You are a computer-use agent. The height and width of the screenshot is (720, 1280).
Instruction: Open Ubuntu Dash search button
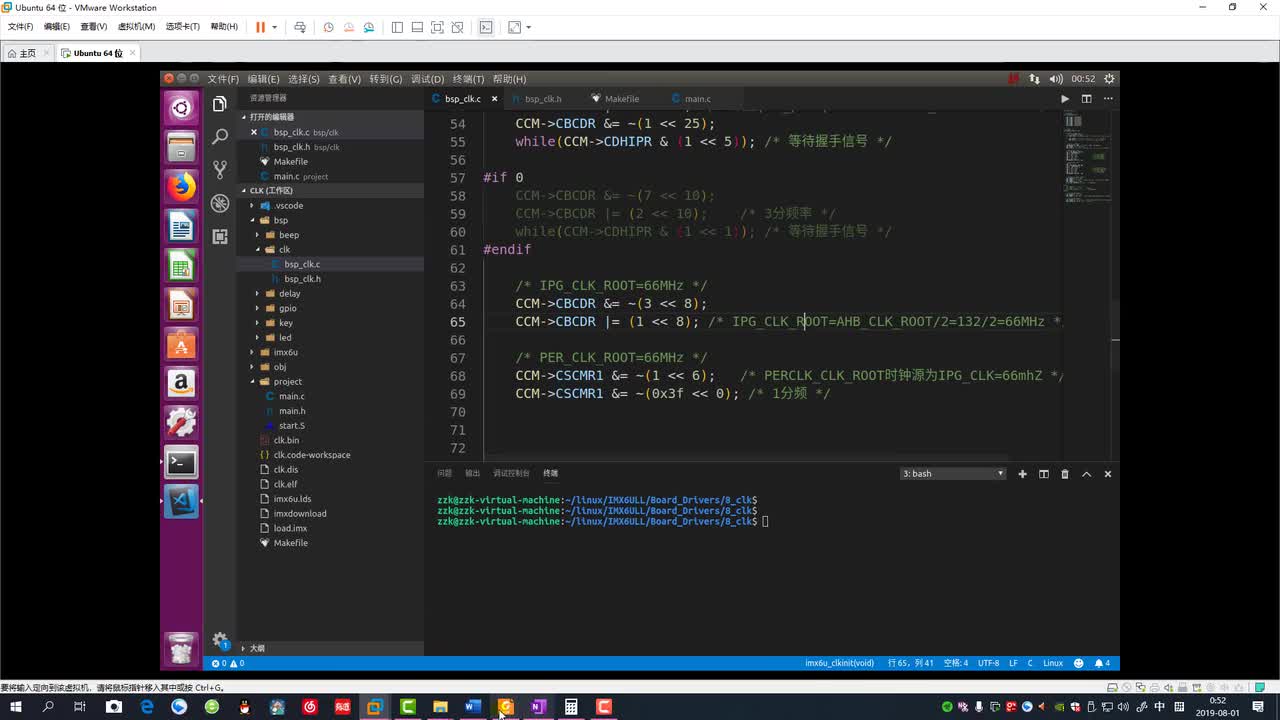click(181, 108)
